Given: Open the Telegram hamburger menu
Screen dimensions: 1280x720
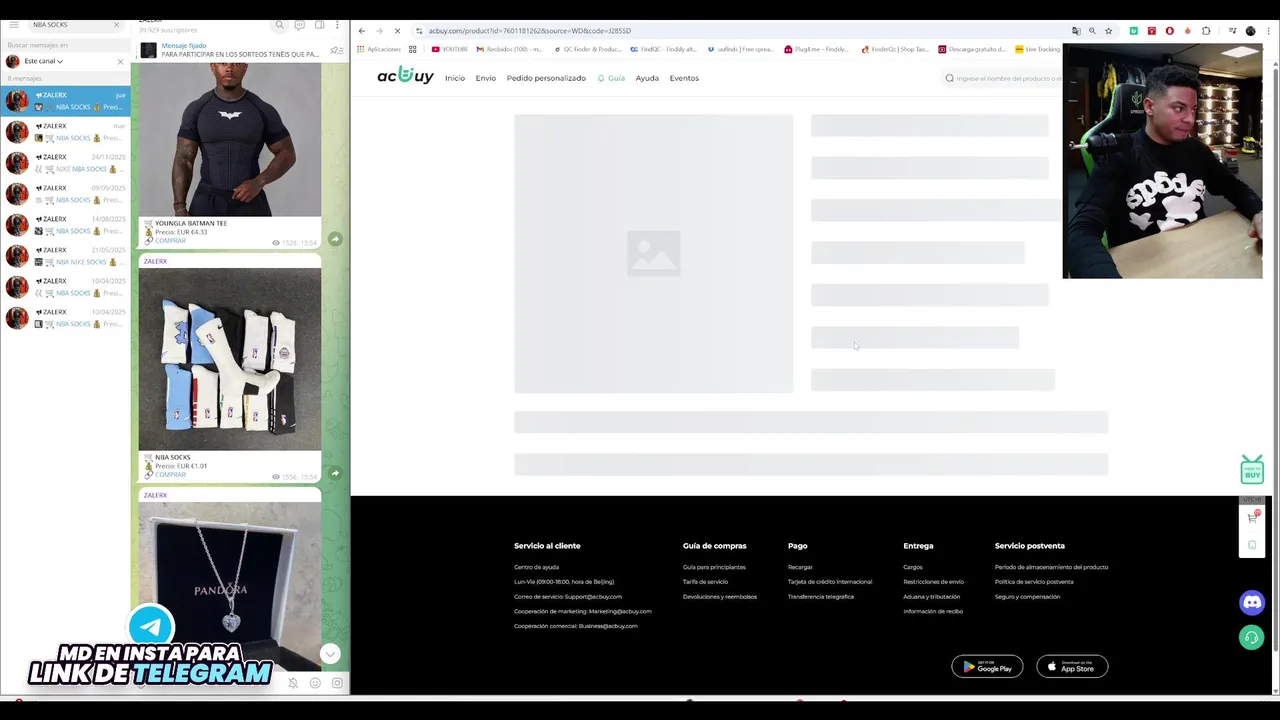Looking at the screenshot, I should pos(13,24).
